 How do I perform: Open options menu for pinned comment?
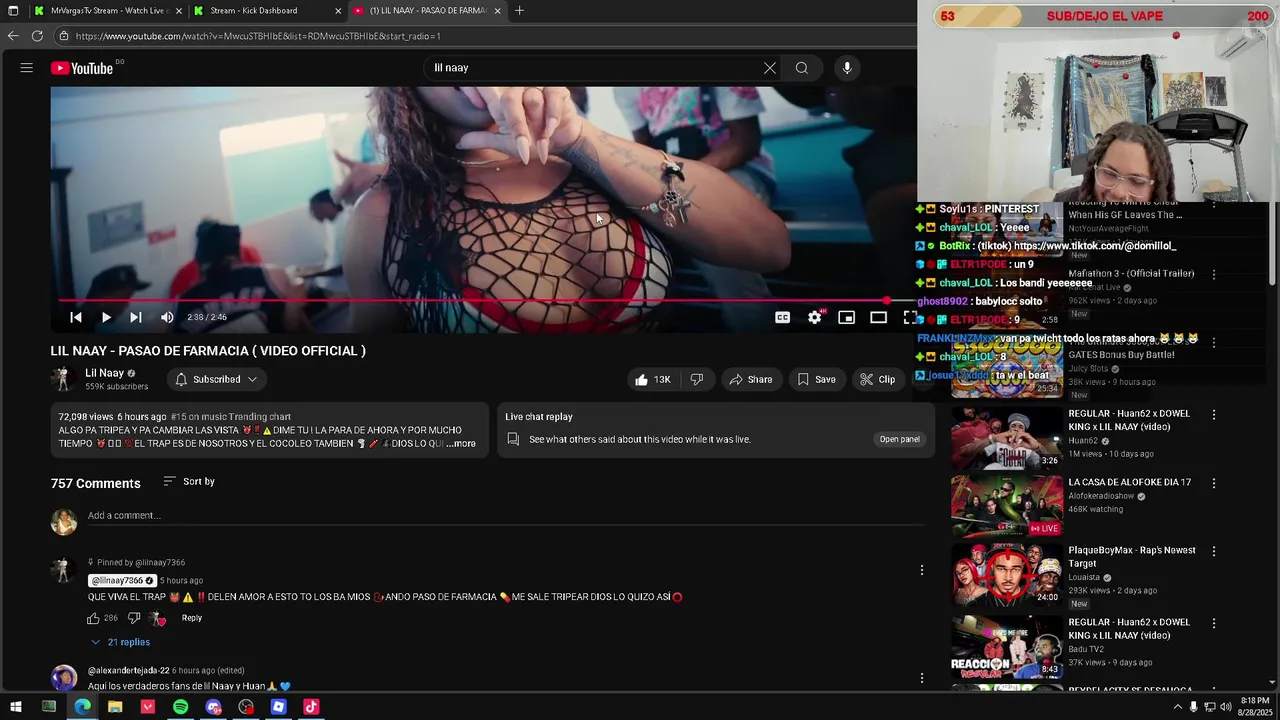click(922, 570)
